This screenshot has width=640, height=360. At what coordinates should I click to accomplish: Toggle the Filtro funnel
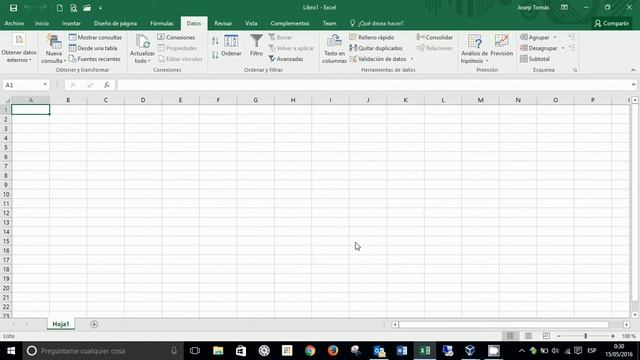pyautogui.click(x=256, y=45)
